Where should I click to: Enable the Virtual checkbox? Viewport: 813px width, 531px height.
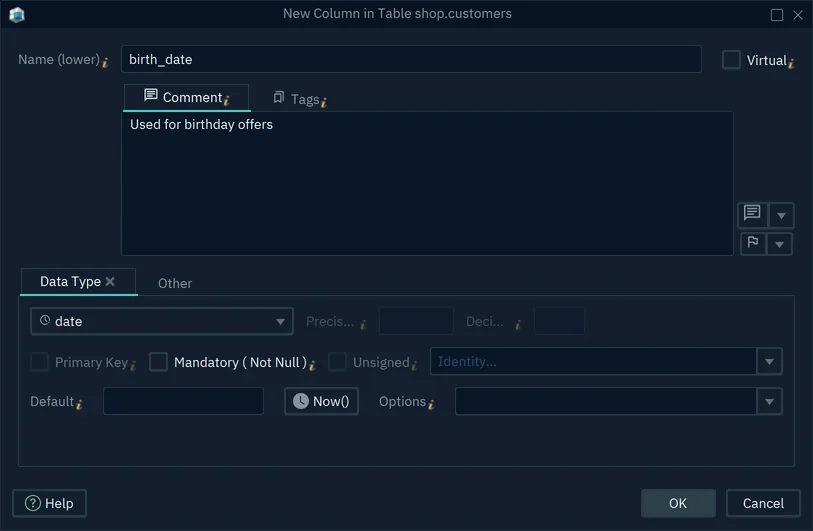point(731,60)
